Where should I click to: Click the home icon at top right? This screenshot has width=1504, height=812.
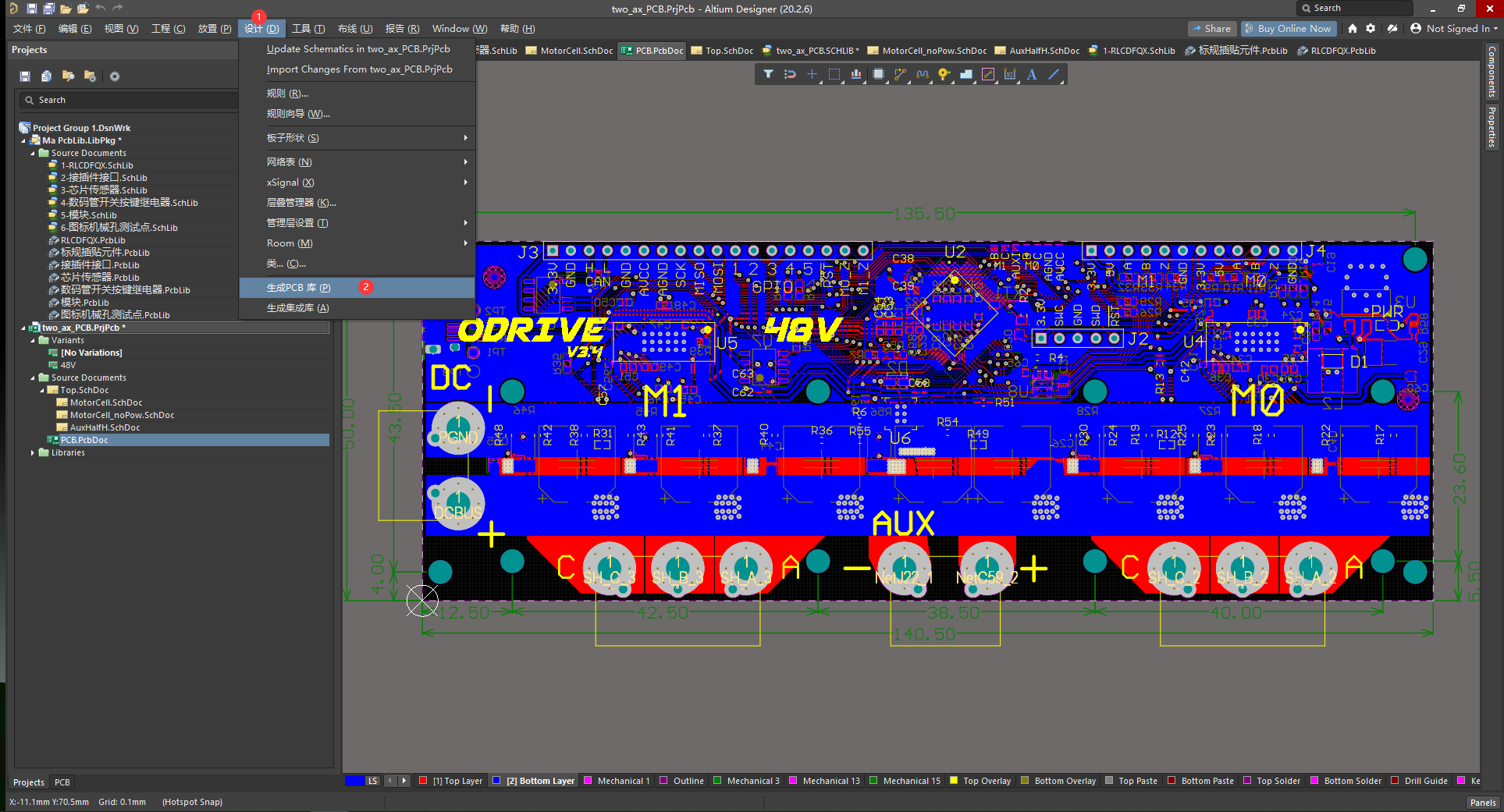(x=1353, y=28)
